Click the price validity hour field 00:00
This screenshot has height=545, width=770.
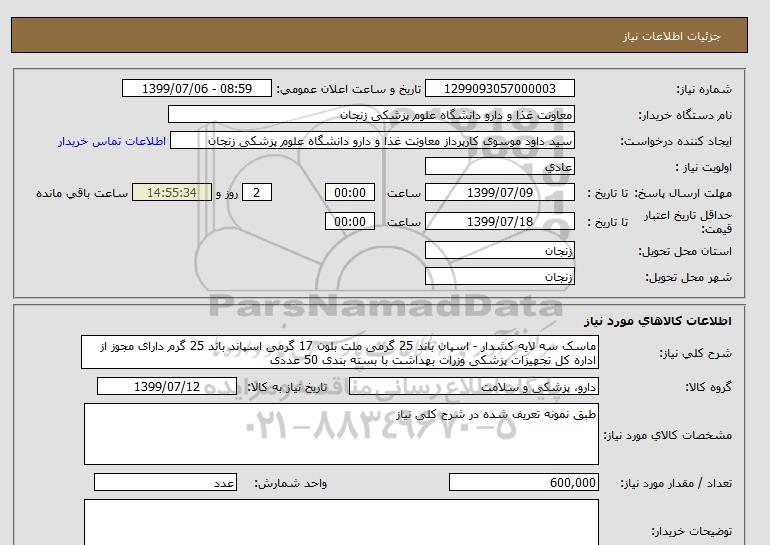[x=350, y=221]
